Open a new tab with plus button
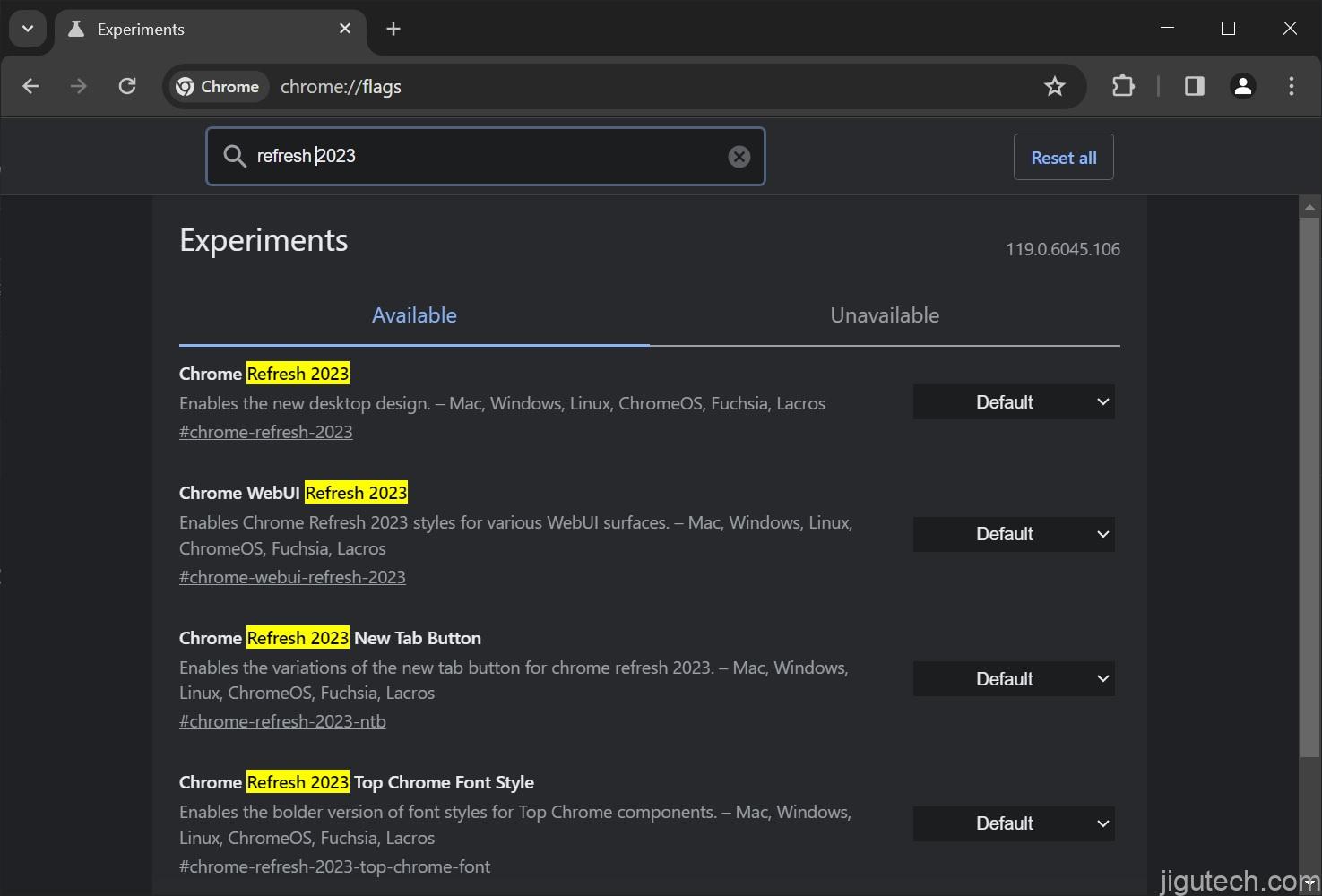The image size is (1322, 896). (x=393, y=29)
